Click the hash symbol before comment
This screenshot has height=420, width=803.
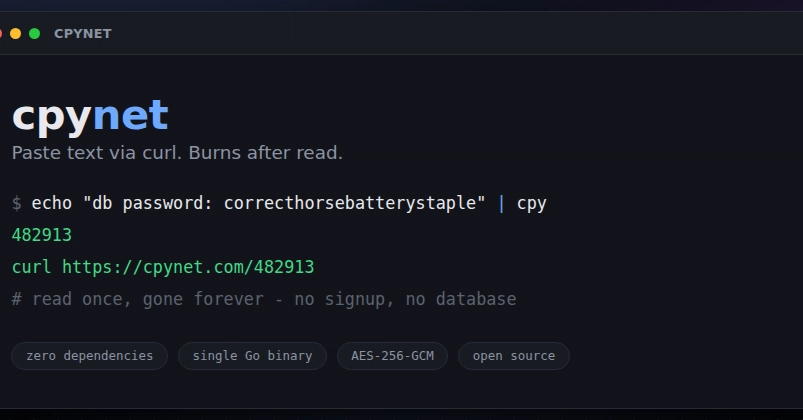click(16, 299)
